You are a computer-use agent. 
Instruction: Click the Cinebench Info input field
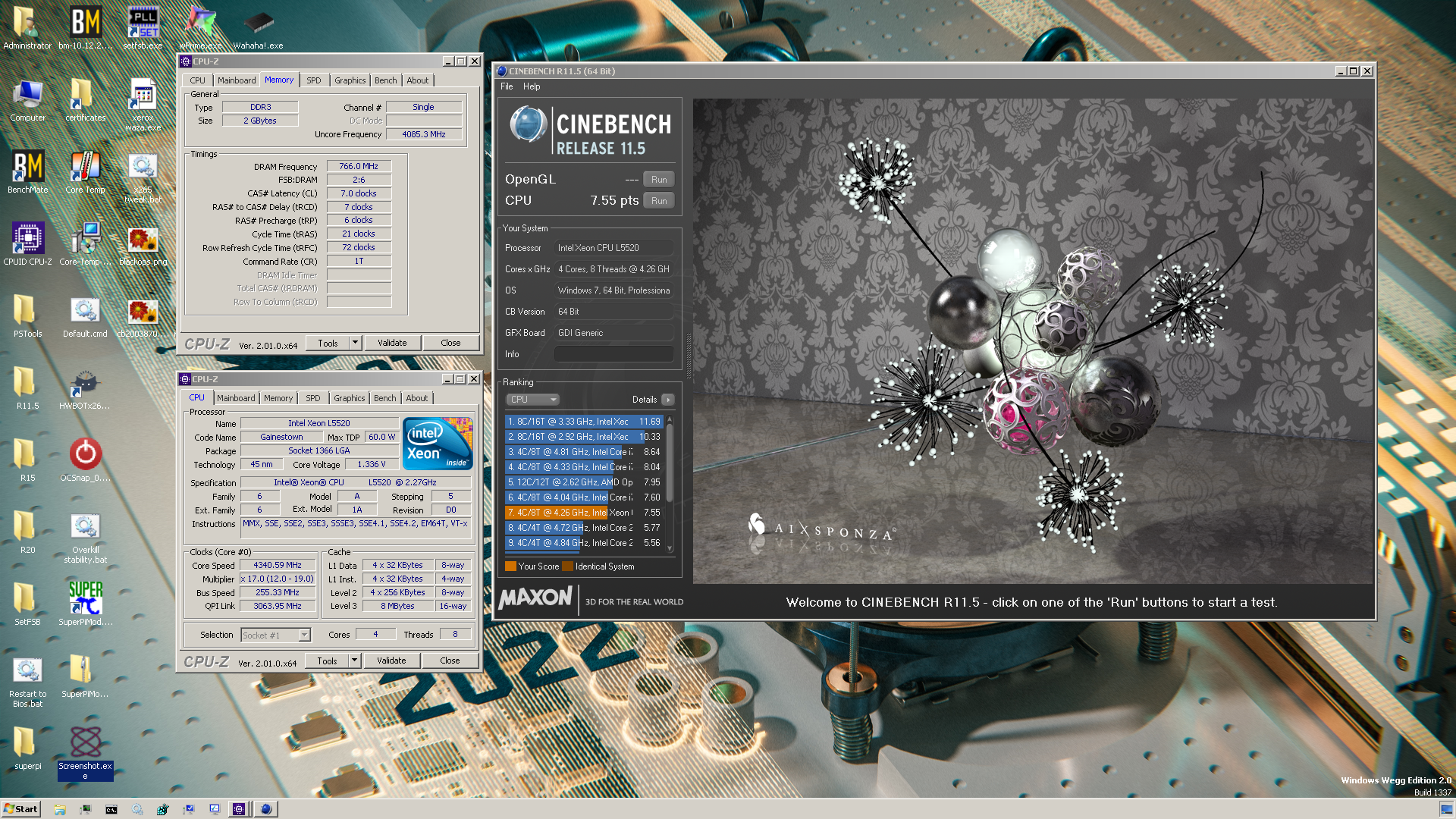[x=613, y=354]
